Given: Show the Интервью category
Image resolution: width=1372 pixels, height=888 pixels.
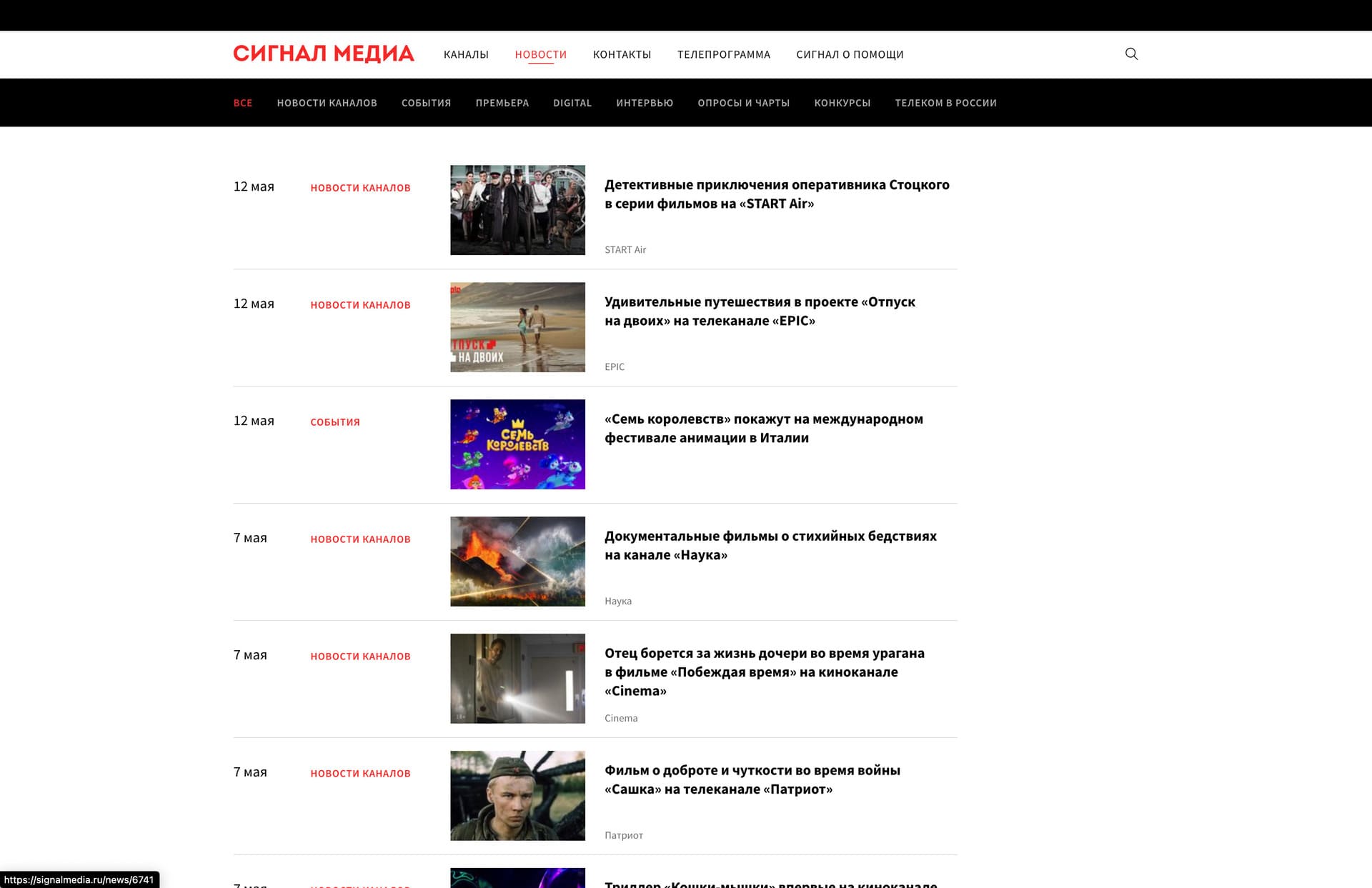Looking at the screenshot, I should (645, 103).
